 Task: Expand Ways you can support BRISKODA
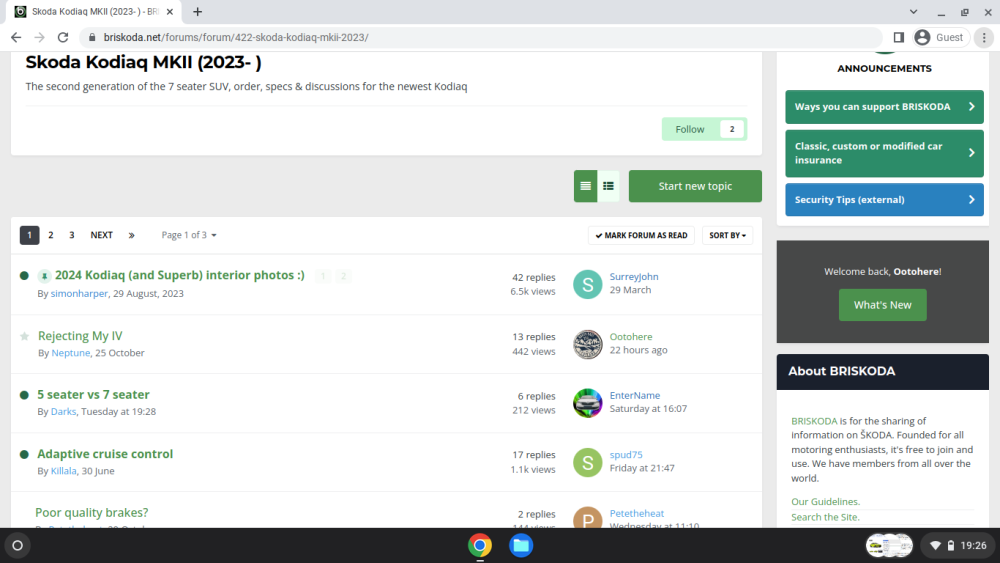click(884, 107)
